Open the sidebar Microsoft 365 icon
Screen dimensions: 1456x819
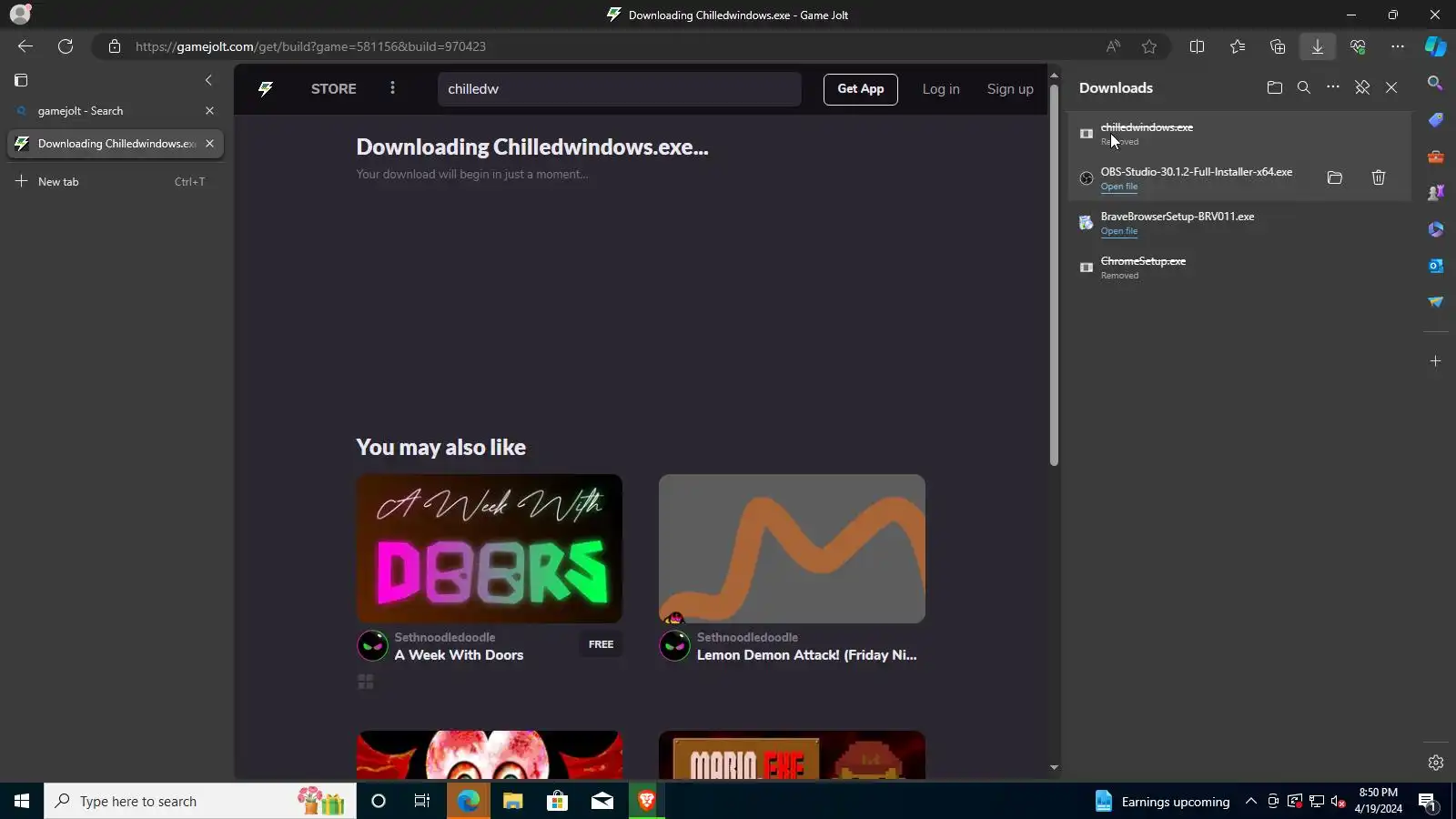[1436, 229]
